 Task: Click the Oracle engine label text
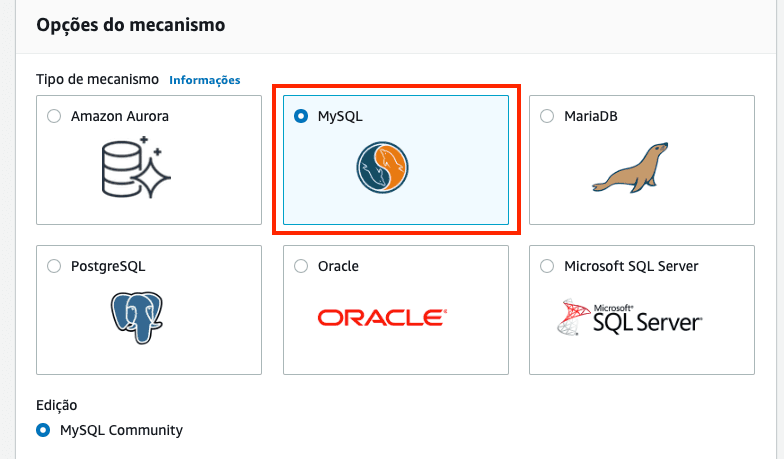[x=338, y=266]
